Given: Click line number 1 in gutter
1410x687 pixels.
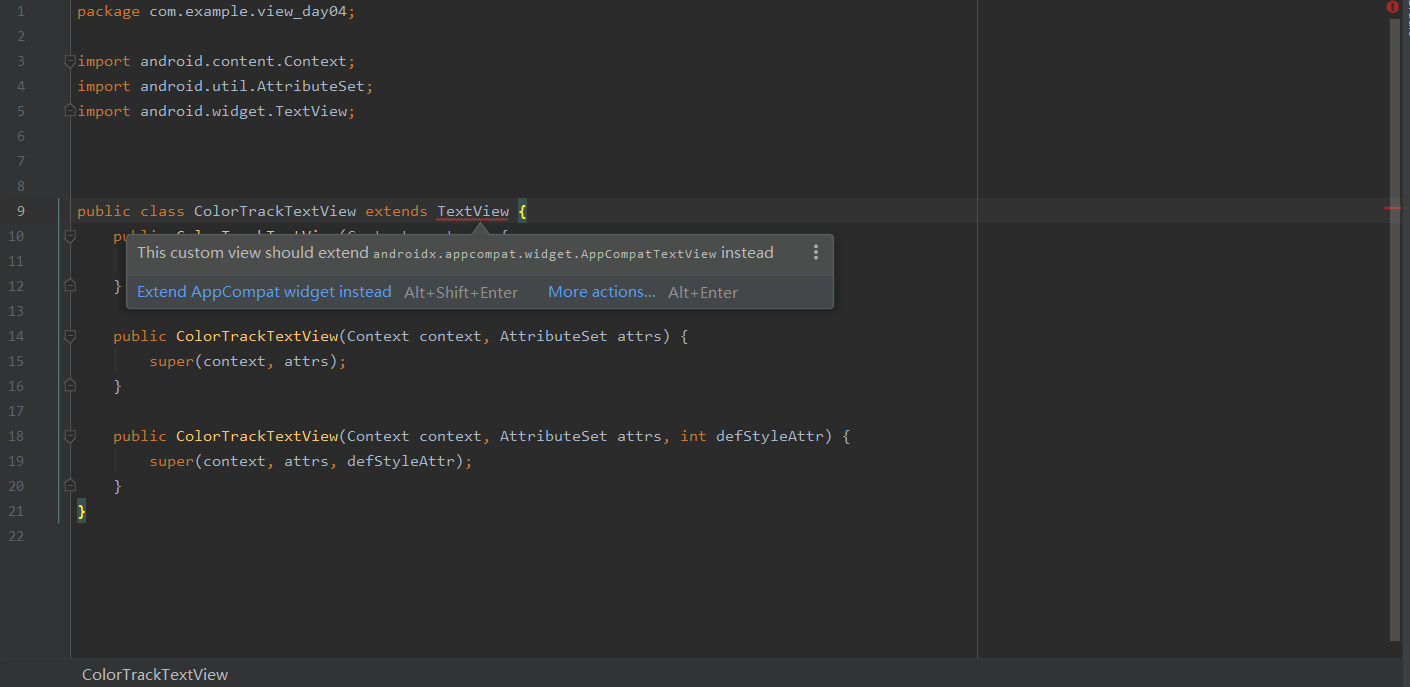Looking at the screenshot, I should tap(21, 11).
